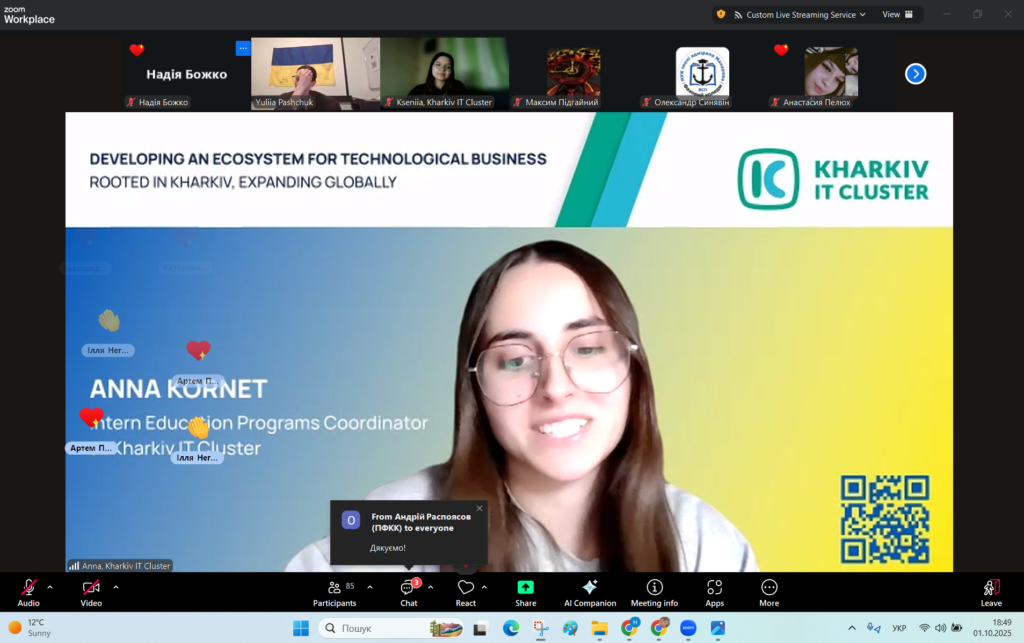Open the View layout menu
1024x643 pixels.
[x=897, y=15]
